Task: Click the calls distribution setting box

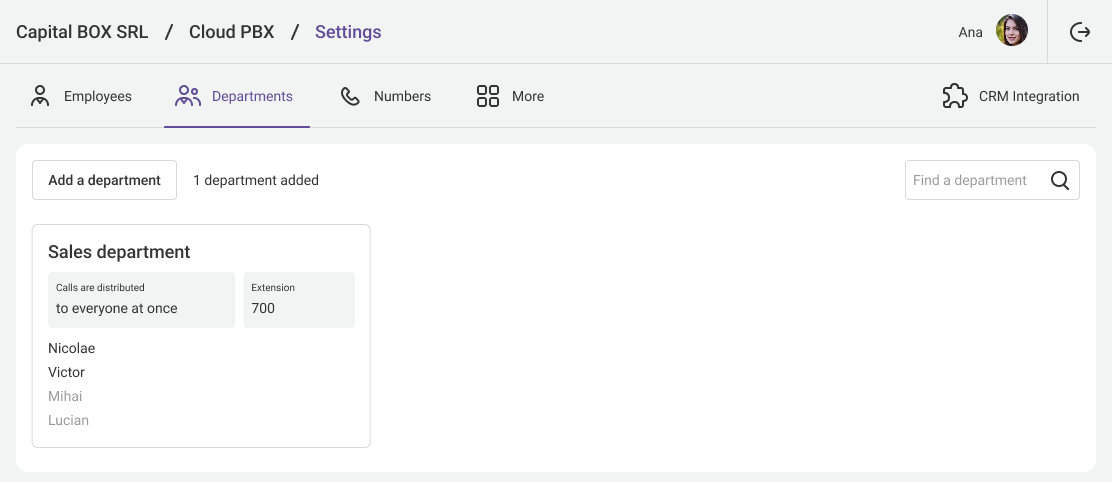Action: tap(141, 300)
